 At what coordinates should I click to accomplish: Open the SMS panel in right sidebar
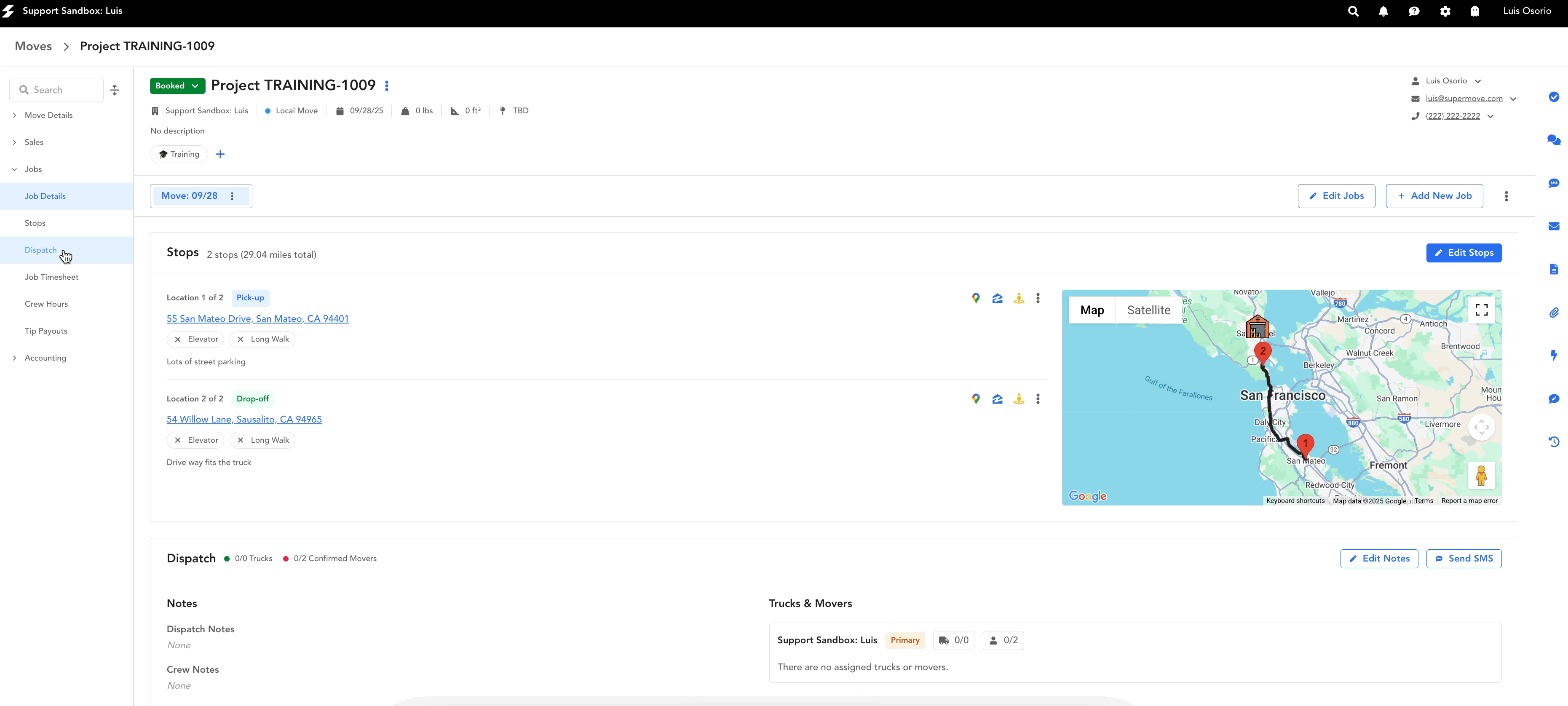pos(1554,182)
